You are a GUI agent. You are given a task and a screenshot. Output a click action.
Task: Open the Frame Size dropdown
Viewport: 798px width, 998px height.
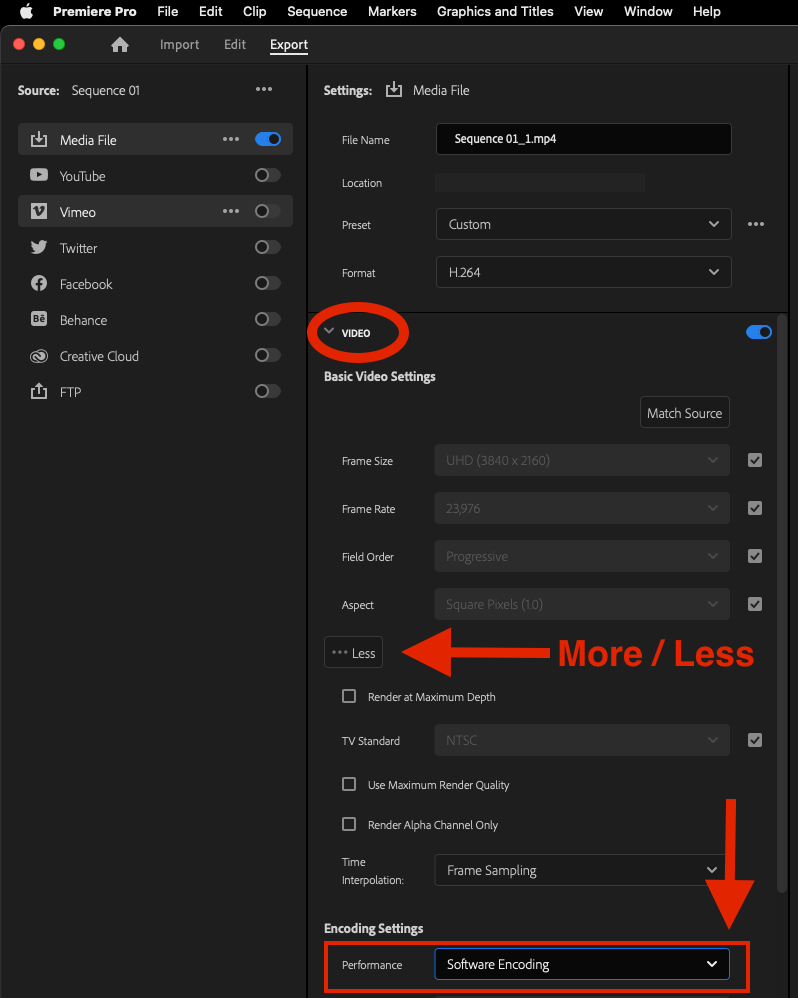582,460
